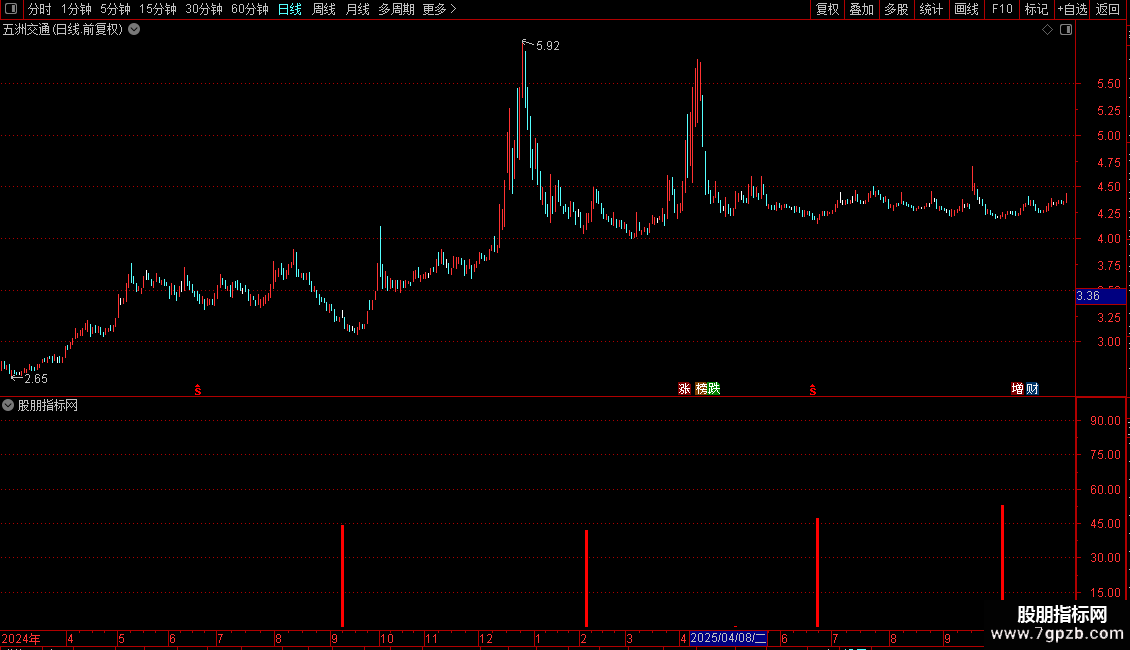
Task: Open 多周期 multi-period view
Action: [396, 9]
